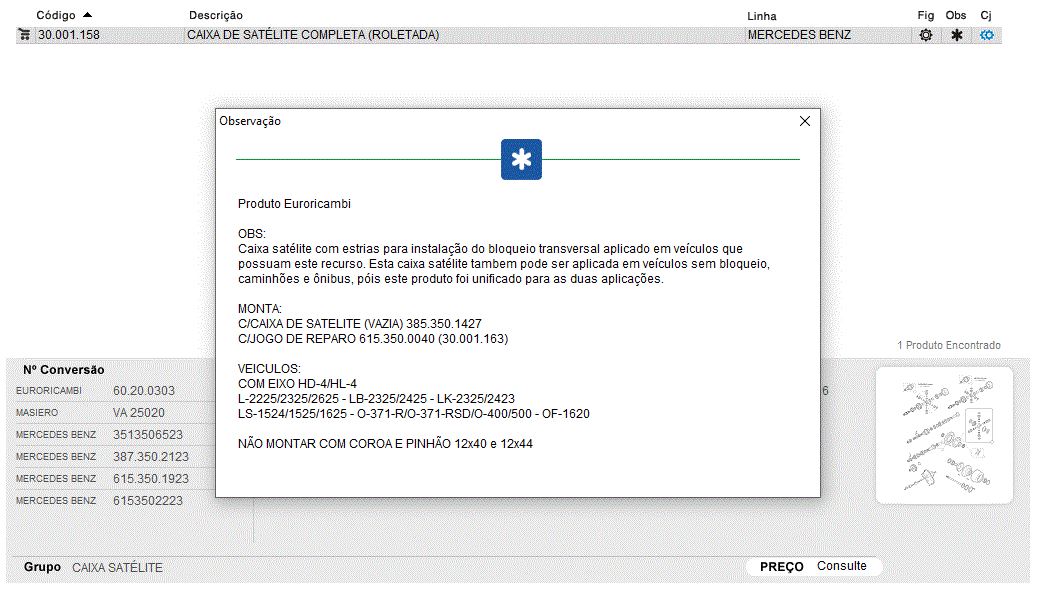Screen dimensions: 1043x589
Task: Sort by the Código column arrow
Action: (87, 15)
